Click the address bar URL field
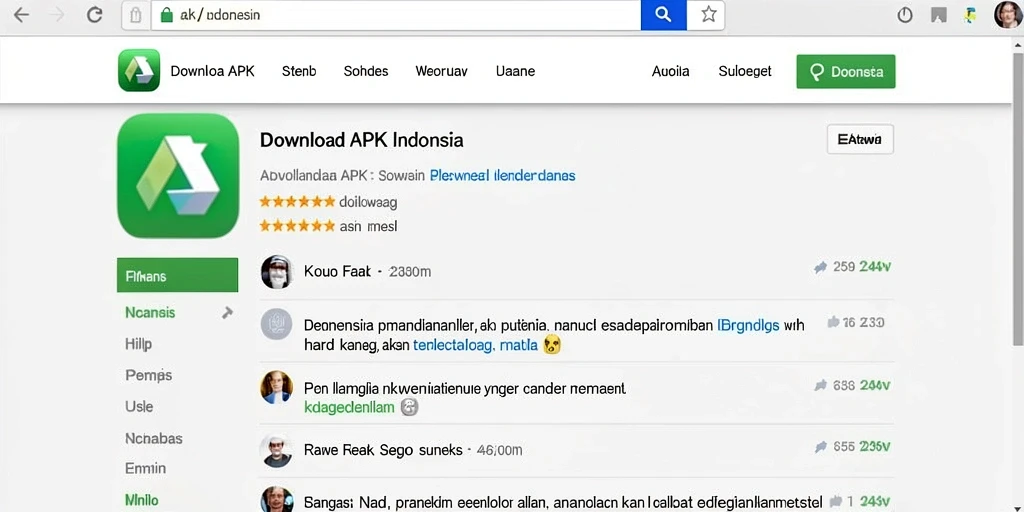Viewport: 1024px width, 512px height. point(396,15)
